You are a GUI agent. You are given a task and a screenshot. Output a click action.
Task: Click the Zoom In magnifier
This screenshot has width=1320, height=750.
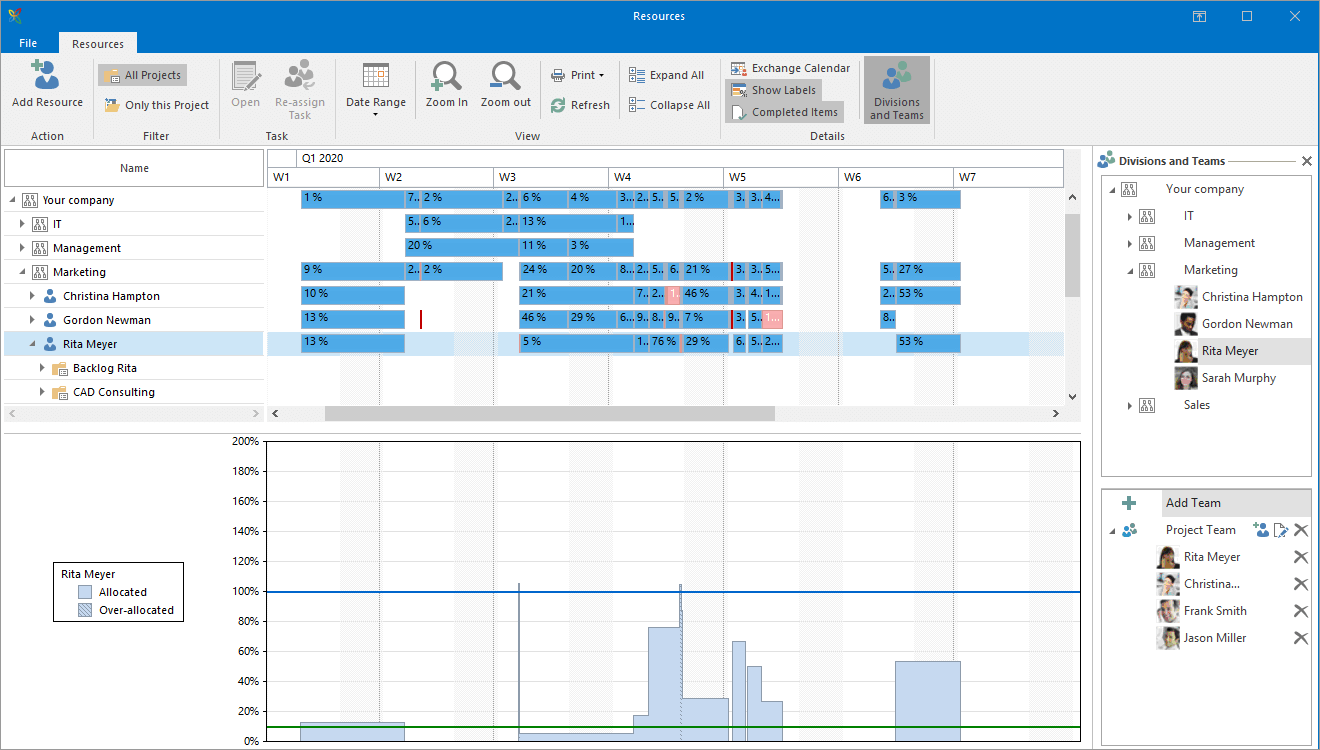click(446, 76)
